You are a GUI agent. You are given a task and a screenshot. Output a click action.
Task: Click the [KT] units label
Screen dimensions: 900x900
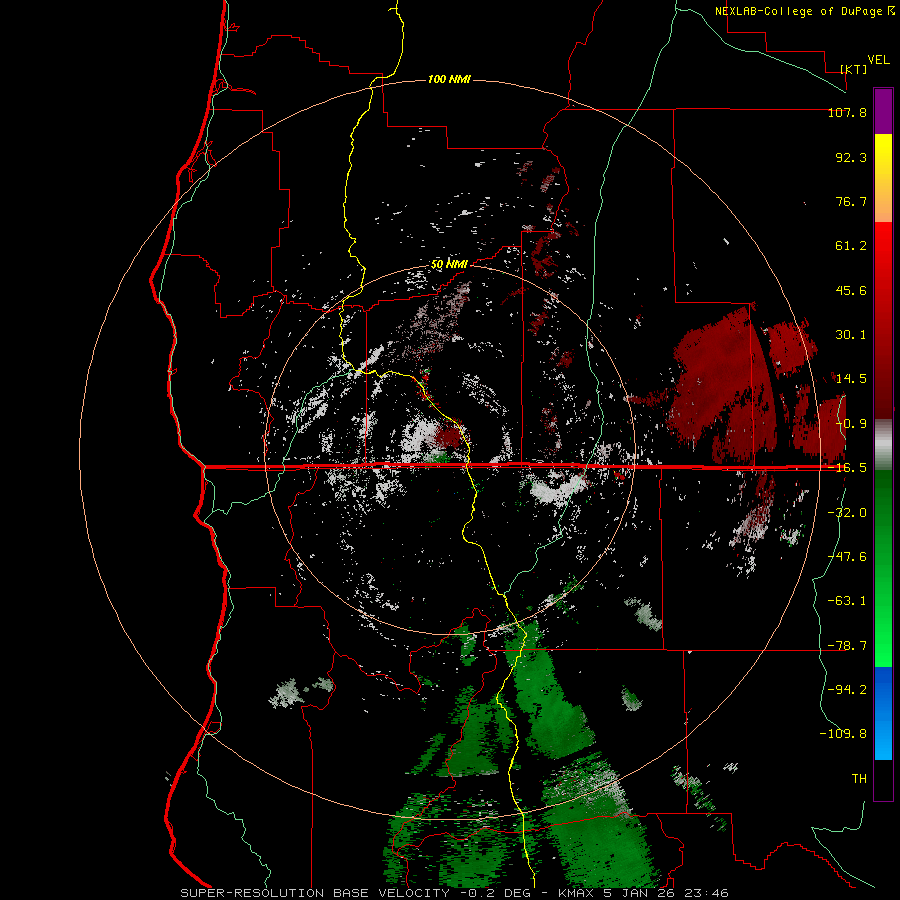pos(854,69)
